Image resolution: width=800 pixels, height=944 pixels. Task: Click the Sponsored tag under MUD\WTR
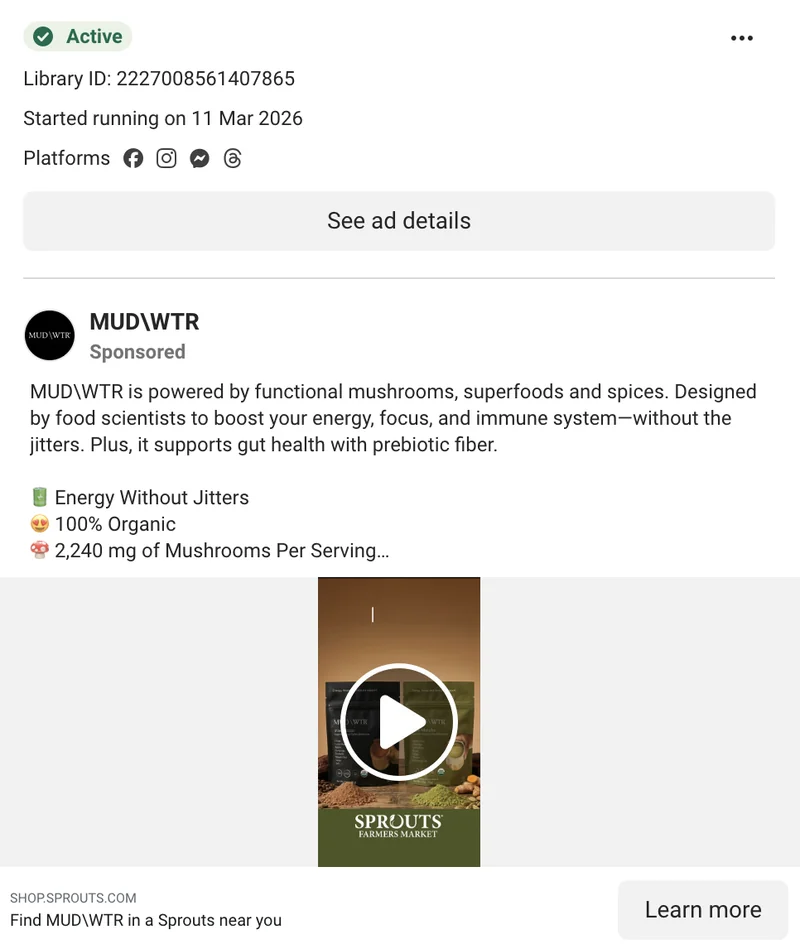[137, 352]
